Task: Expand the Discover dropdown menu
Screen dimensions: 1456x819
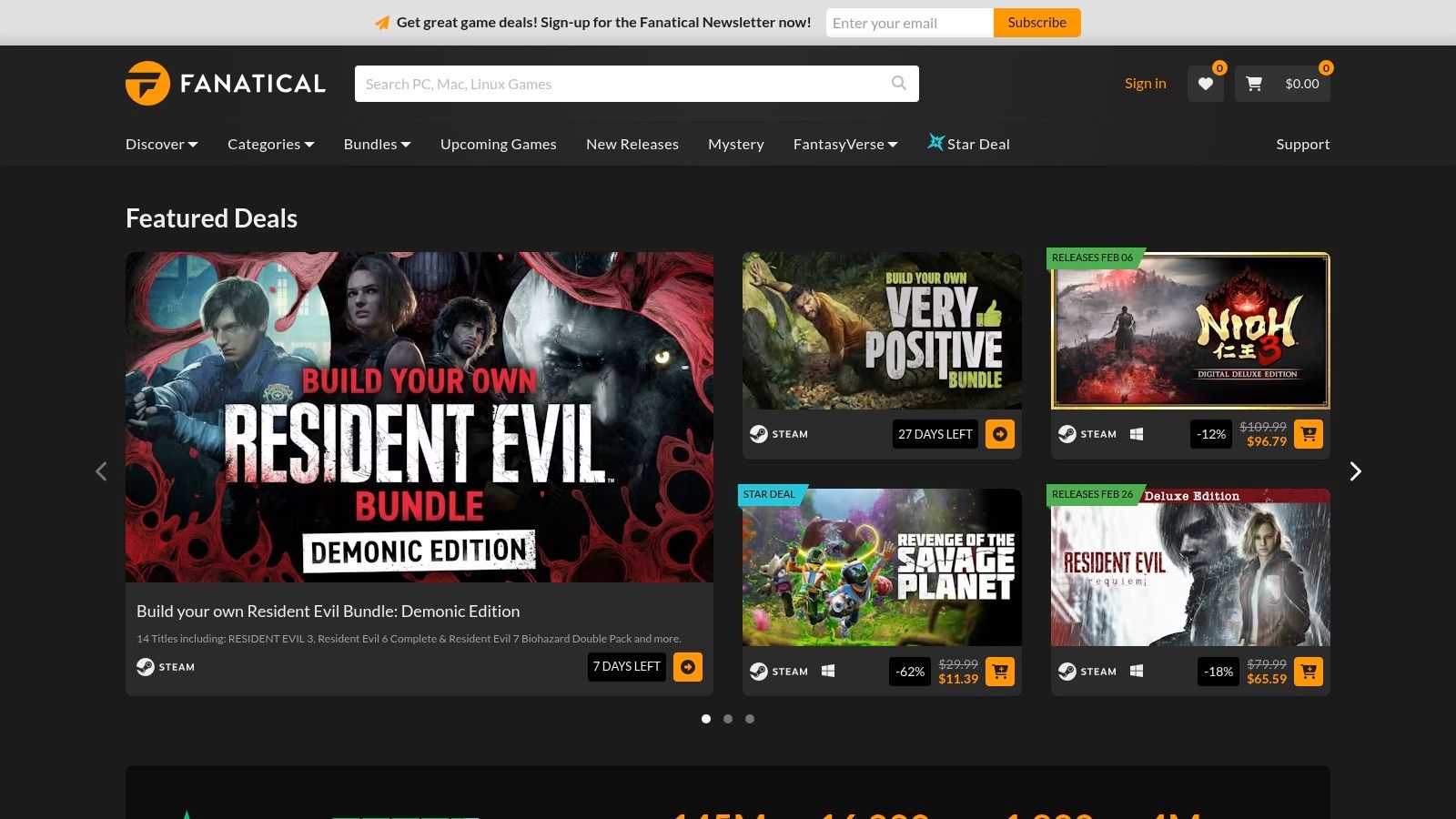Action: point(161,144)
